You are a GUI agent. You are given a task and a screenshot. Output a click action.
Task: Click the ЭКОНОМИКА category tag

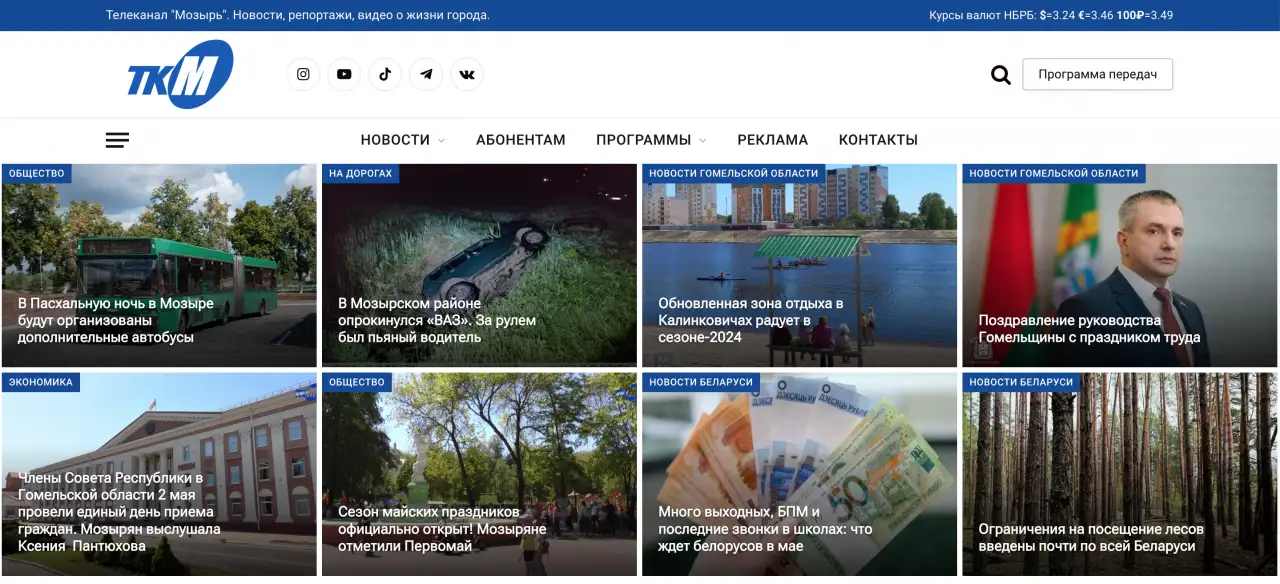pos(41,382)
